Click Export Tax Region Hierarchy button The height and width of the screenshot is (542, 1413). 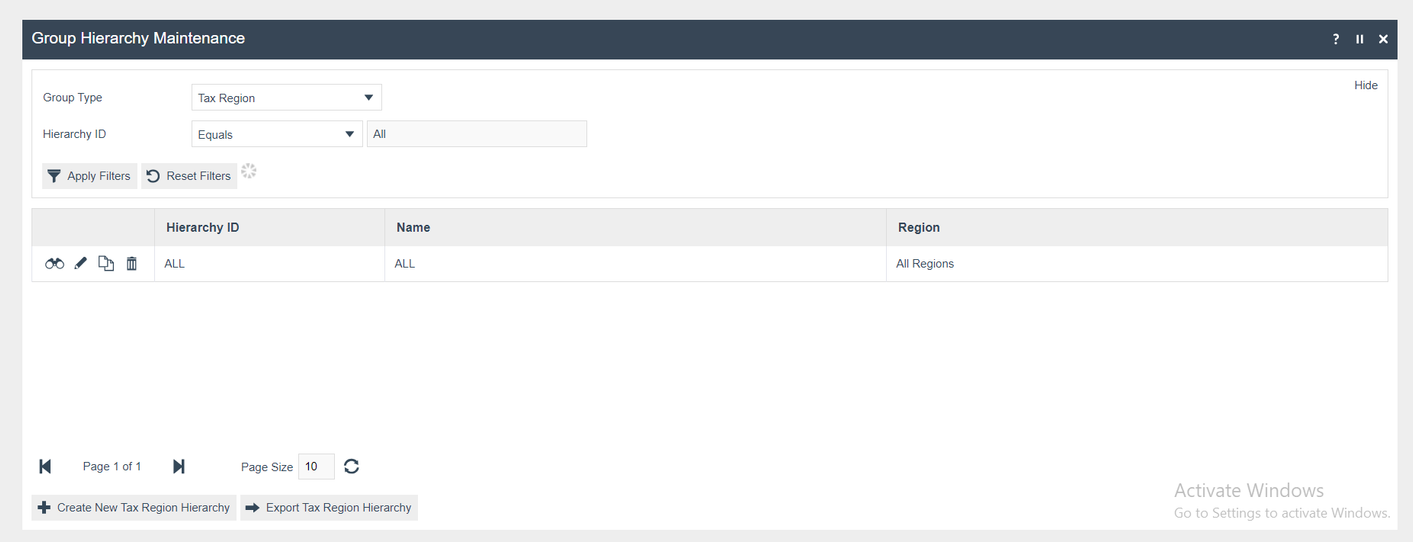pyautogui.click(x=328, y=508)
